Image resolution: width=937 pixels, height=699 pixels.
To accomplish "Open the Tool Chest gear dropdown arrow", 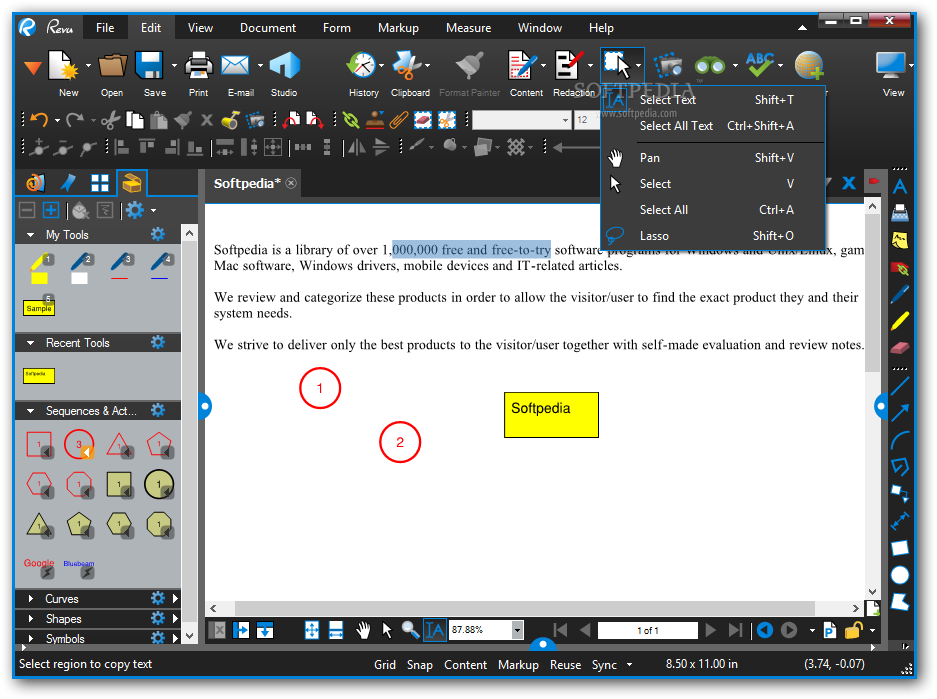I will coord(154,210).
